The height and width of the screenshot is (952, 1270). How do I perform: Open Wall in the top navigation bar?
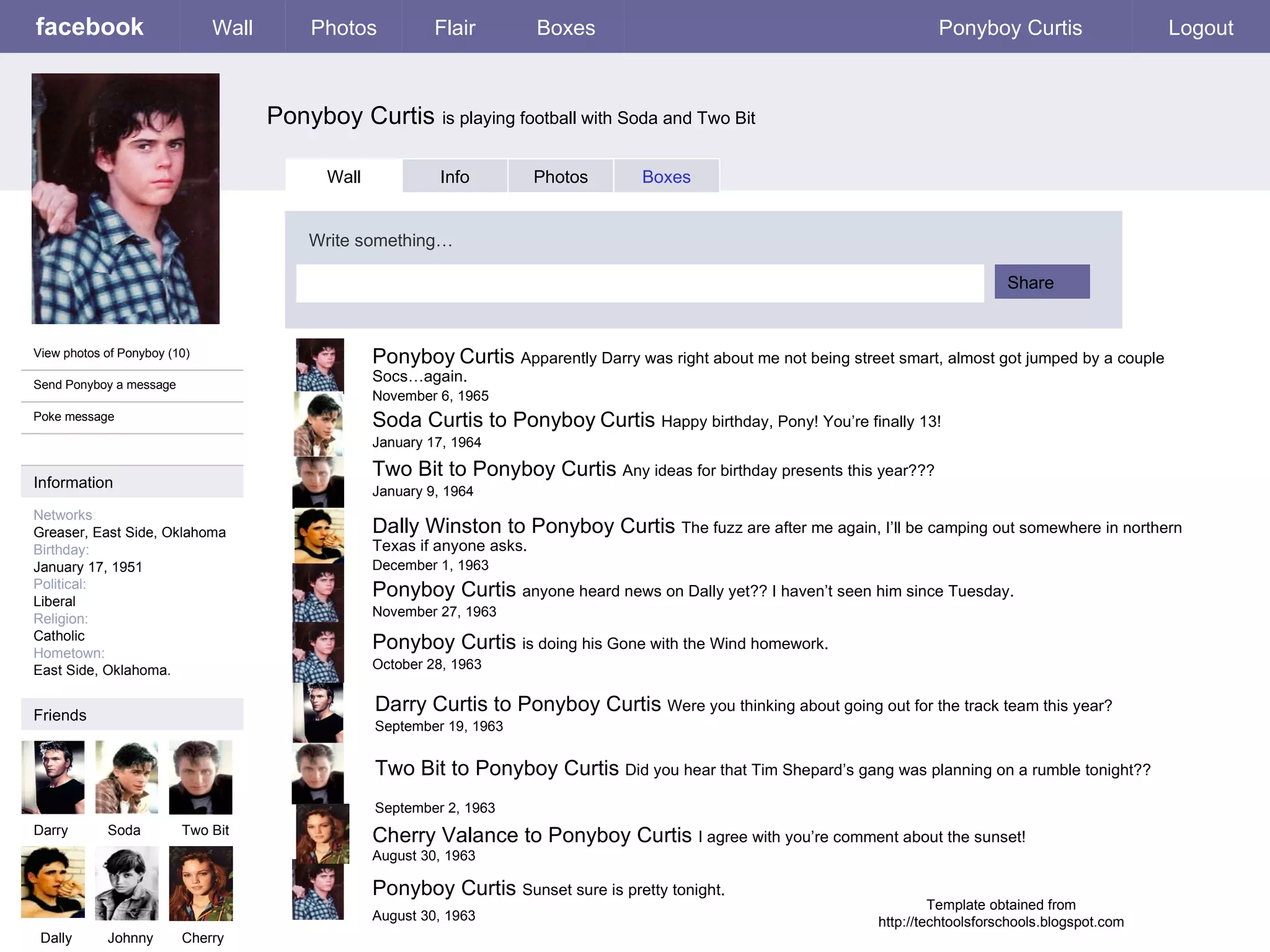tap(233, 28)
